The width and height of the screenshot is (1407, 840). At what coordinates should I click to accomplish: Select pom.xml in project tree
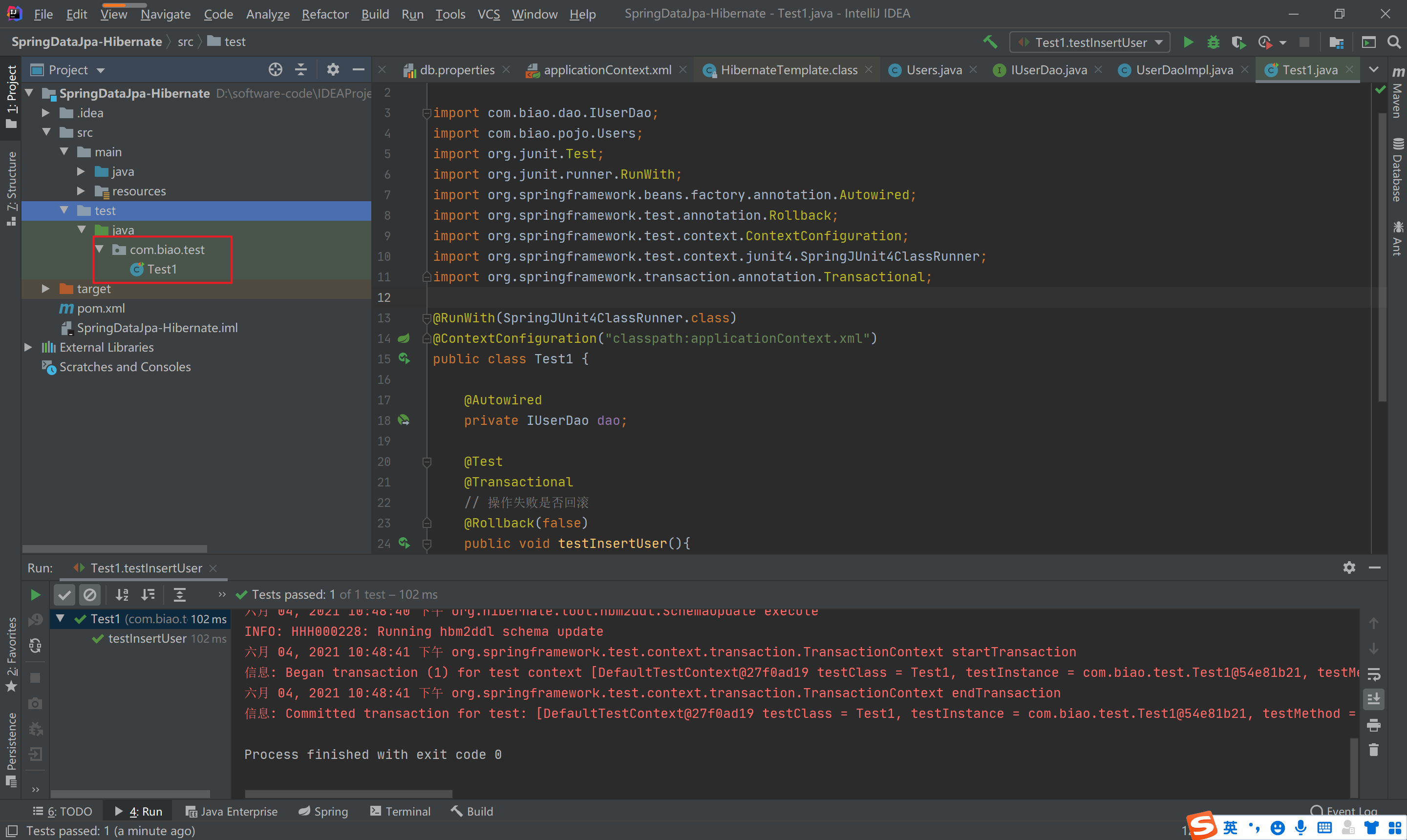(x=101, y=308)
